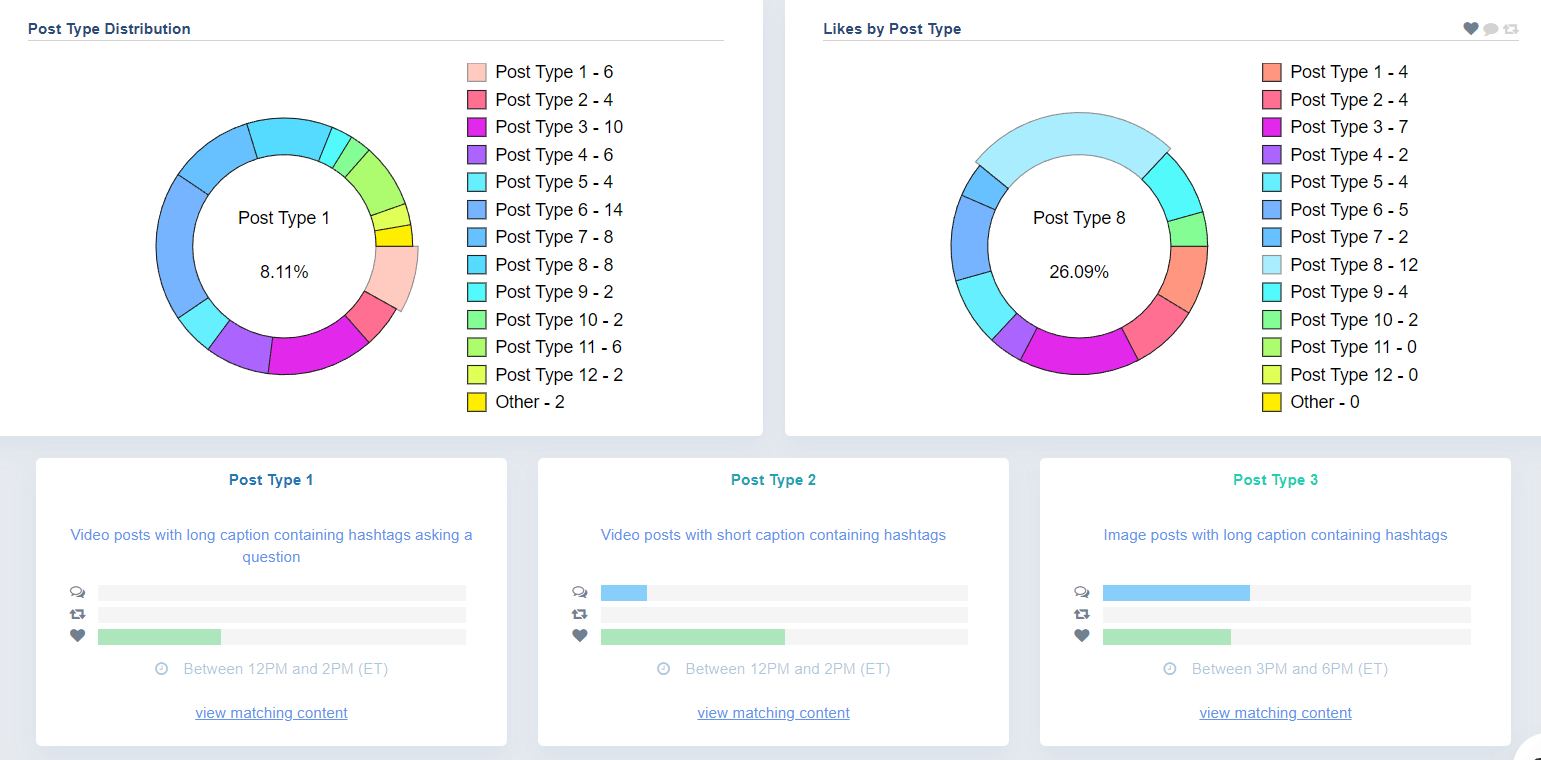Click the comments icon in the Post Type 3 card

tap(1082, 592)
